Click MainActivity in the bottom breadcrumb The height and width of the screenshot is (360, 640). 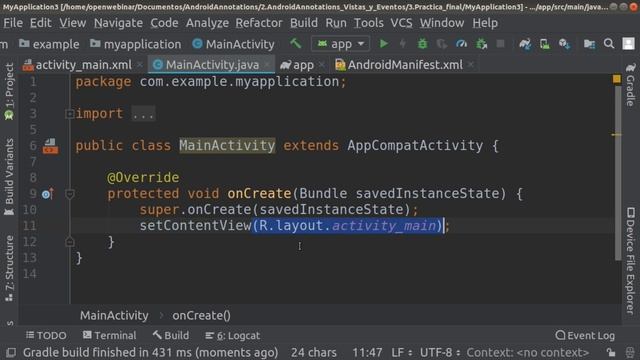point(114,316)
